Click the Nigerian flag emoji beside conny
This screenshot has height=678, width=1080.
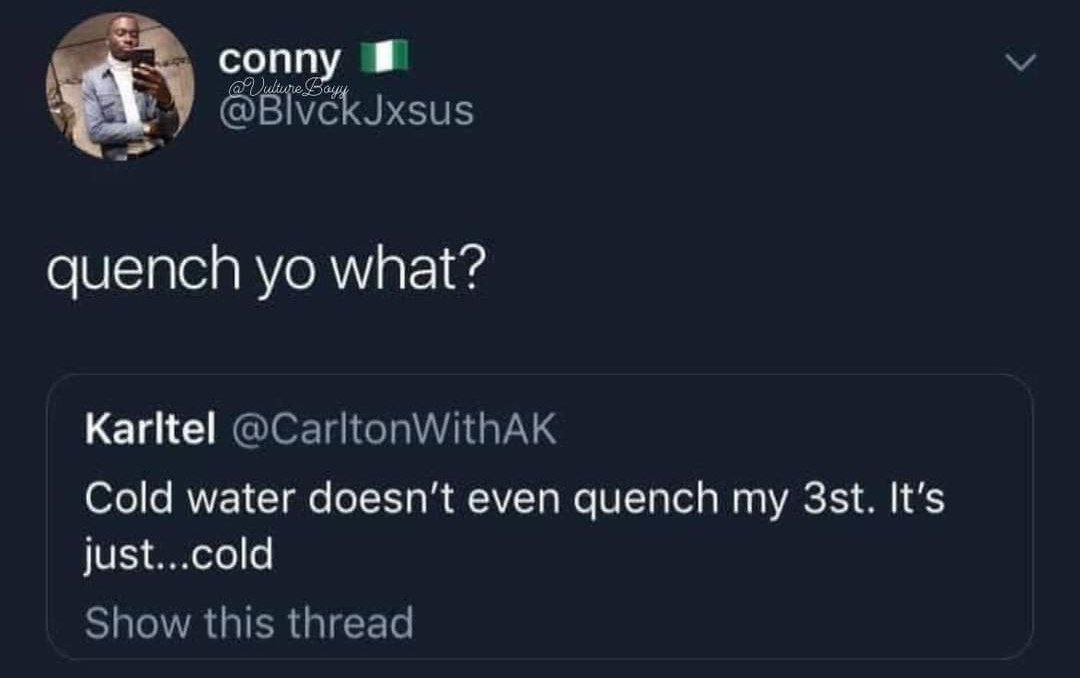pos(386,56)
